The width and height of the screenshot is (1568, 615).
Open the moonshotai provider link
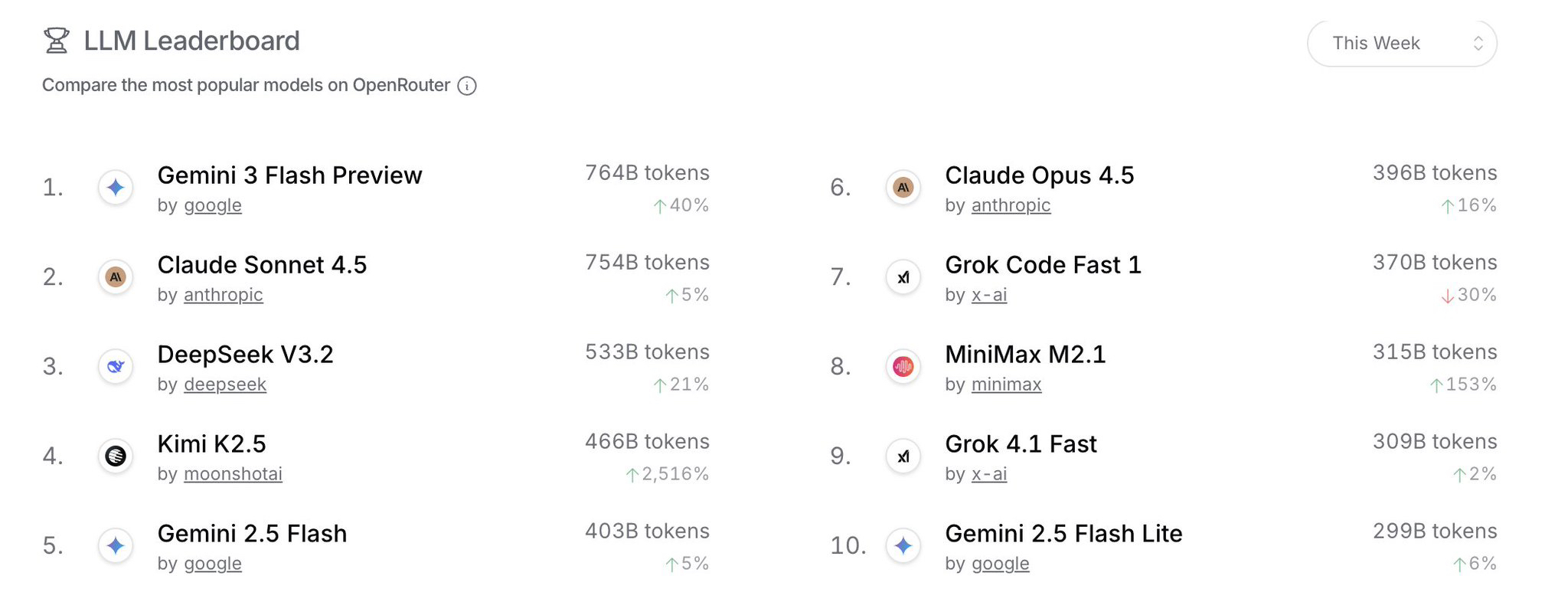click(x=233, y=474)
